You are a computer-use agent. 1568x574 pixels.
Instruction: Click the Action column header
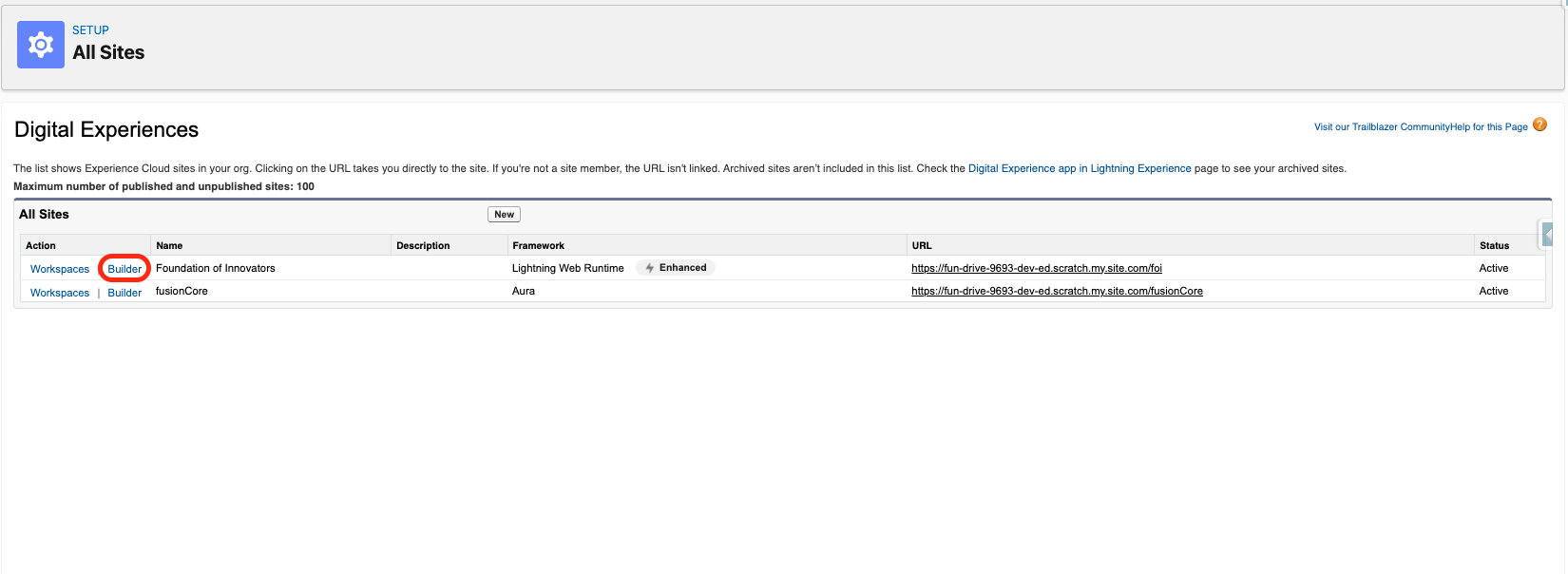coord(41,245)
